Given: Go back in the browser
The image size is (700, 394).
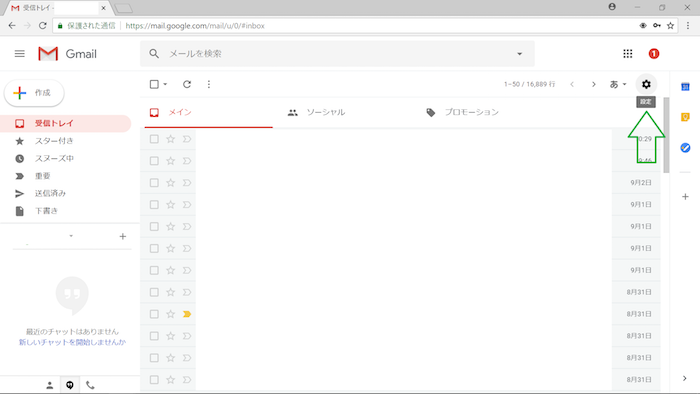Looking at the screenshot, I should coord(12,25).
